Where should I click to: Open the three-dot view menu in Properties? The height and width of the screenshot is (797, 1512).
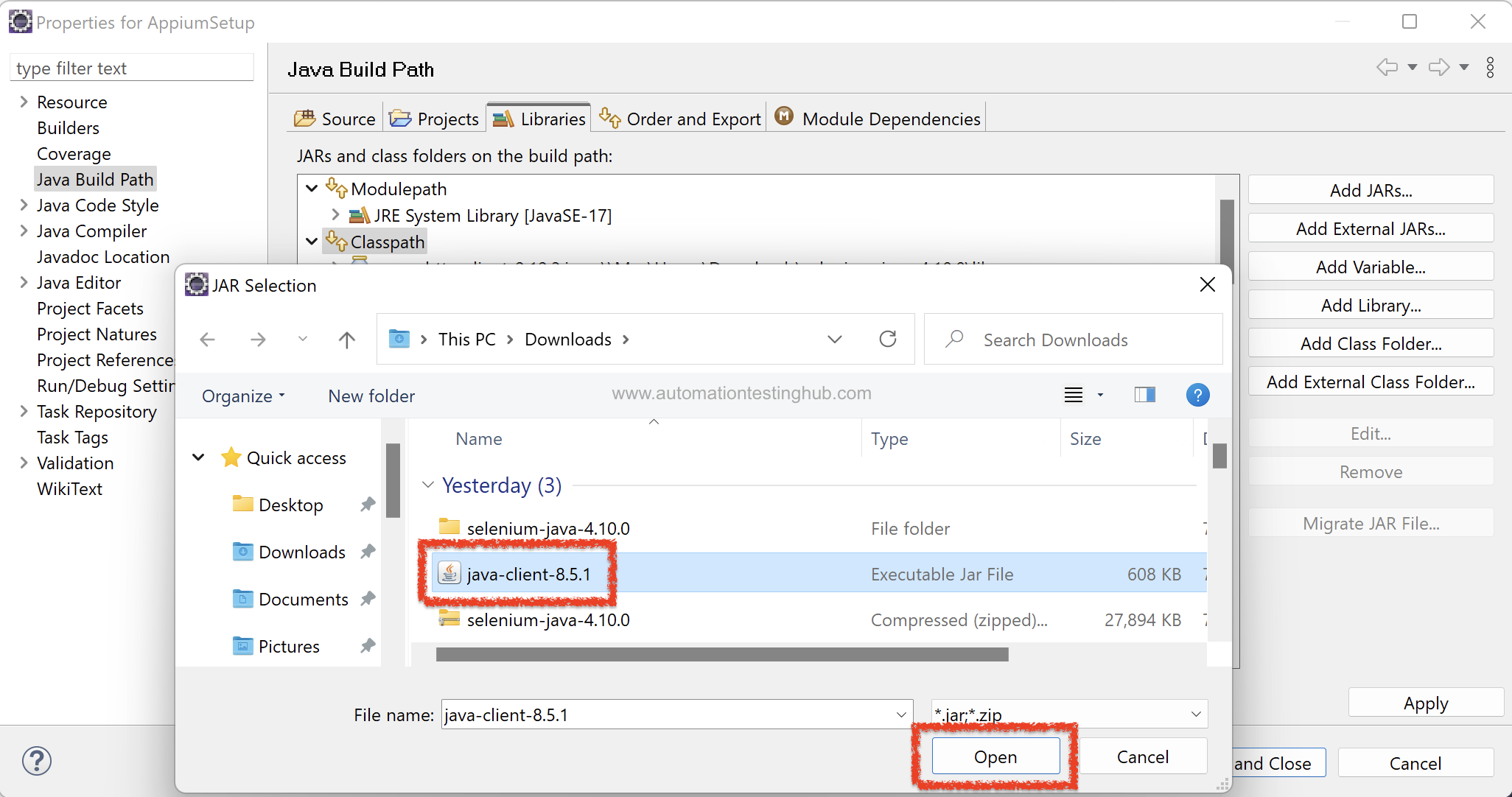click(x=1490, y=67)
